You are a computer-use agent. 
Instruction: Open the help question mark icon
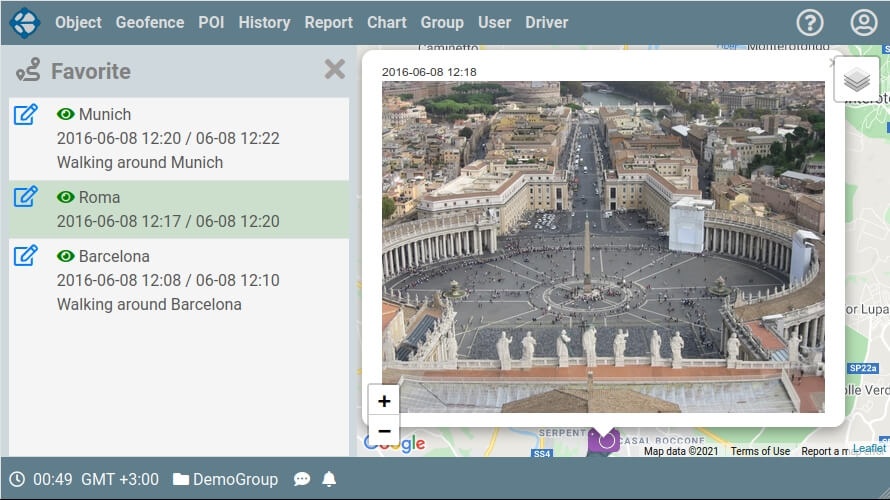click(x=810, y=23)
